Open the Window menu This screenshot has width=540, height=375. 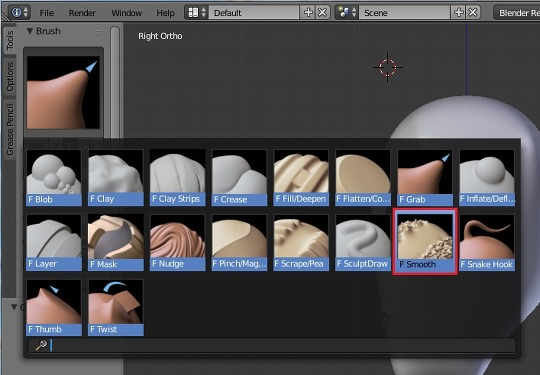(126, 13)
